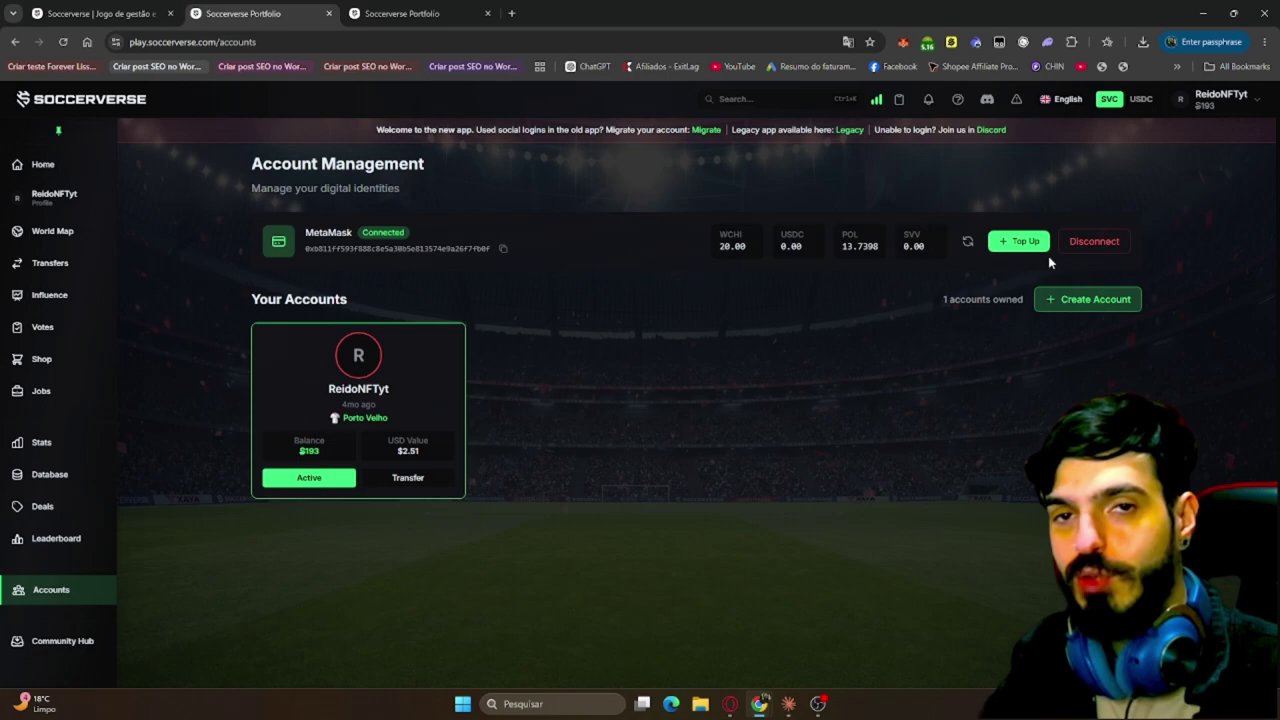The height and width of the screenshot is (720, 1280).
Task: Open browser downloads icon
Action: pyautogui.click(x=1143, y=42)
